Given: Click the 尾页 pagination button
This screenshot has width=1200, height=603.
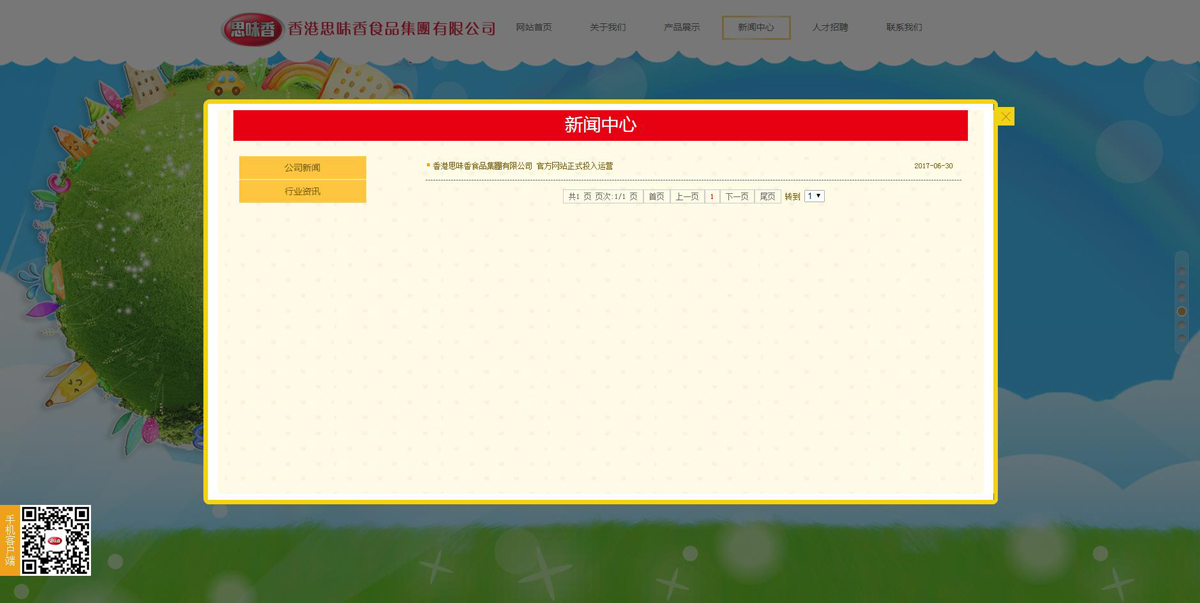Looking at the screenshot, I should (767, 197).
